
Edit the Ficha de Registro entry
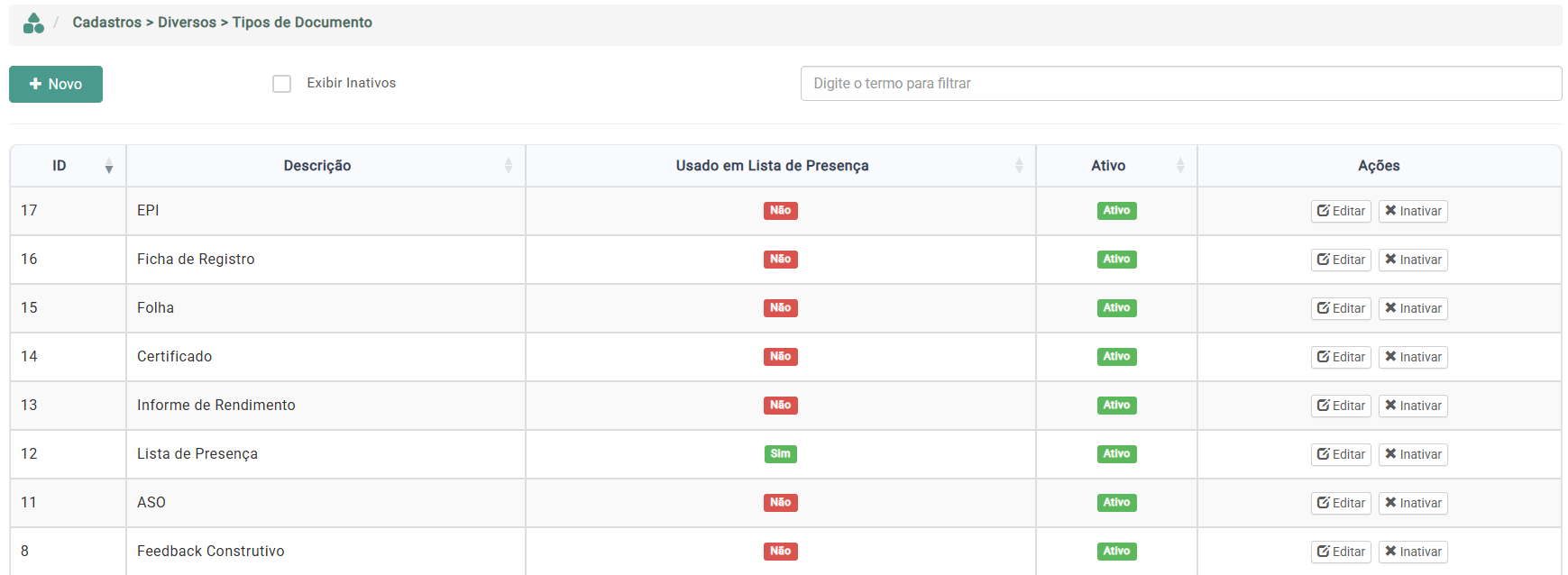tap(1340, 260)
